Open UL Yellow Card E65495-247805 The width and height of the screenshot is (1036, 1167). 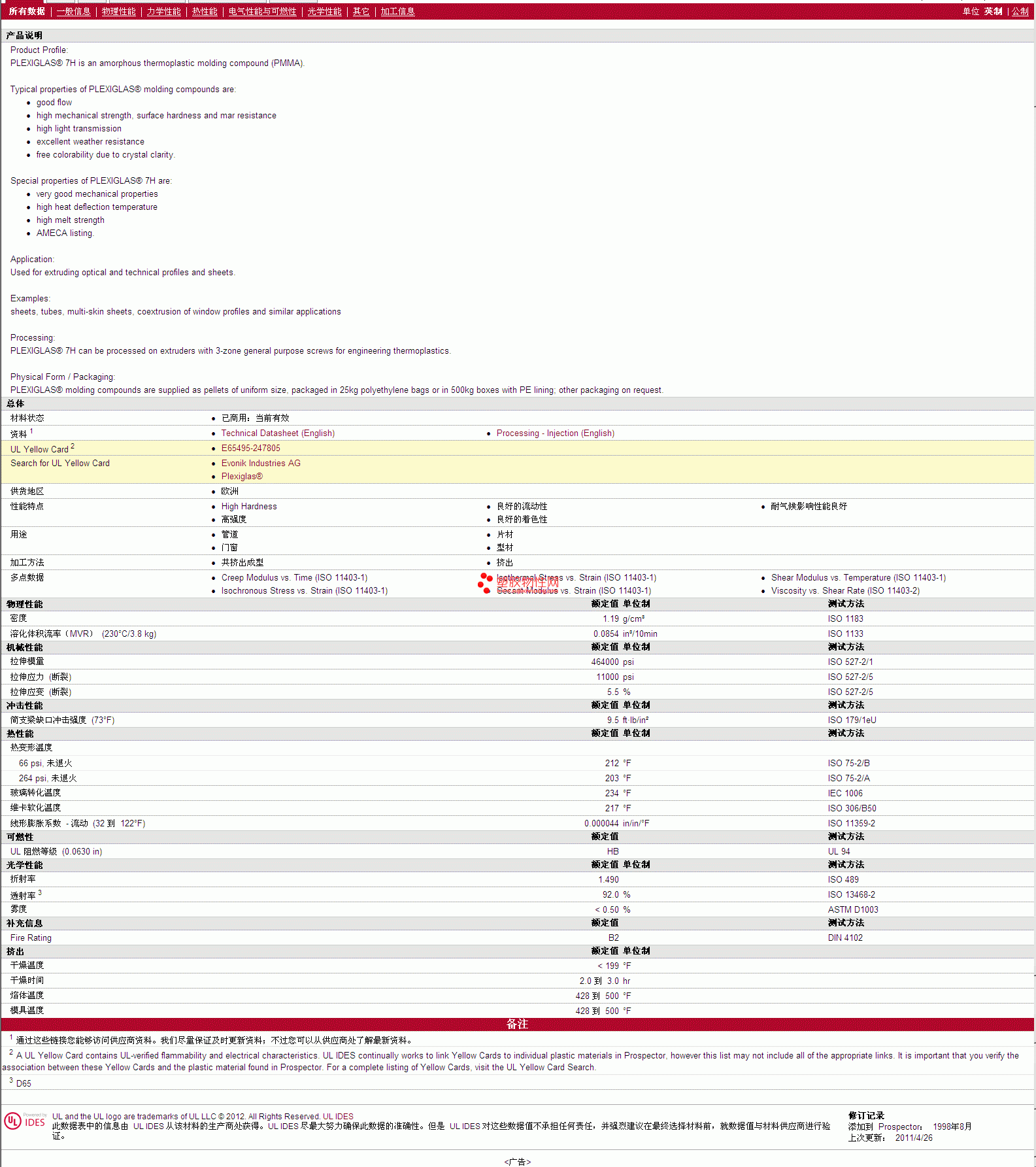coord(250,448)
